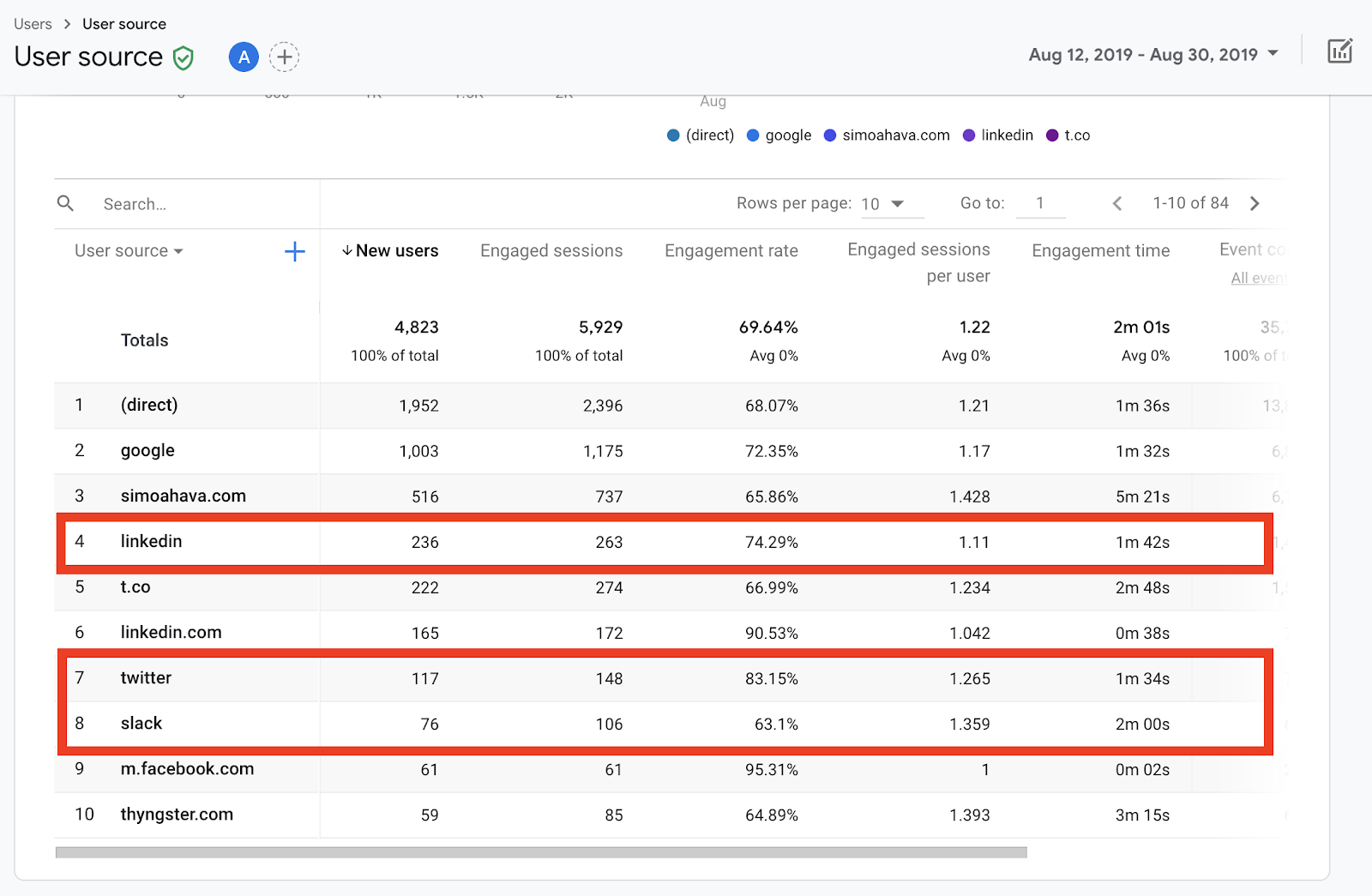1372x896 pixels.
Task: Add a comparison with the plus circle
Action: tap(284, 57)
